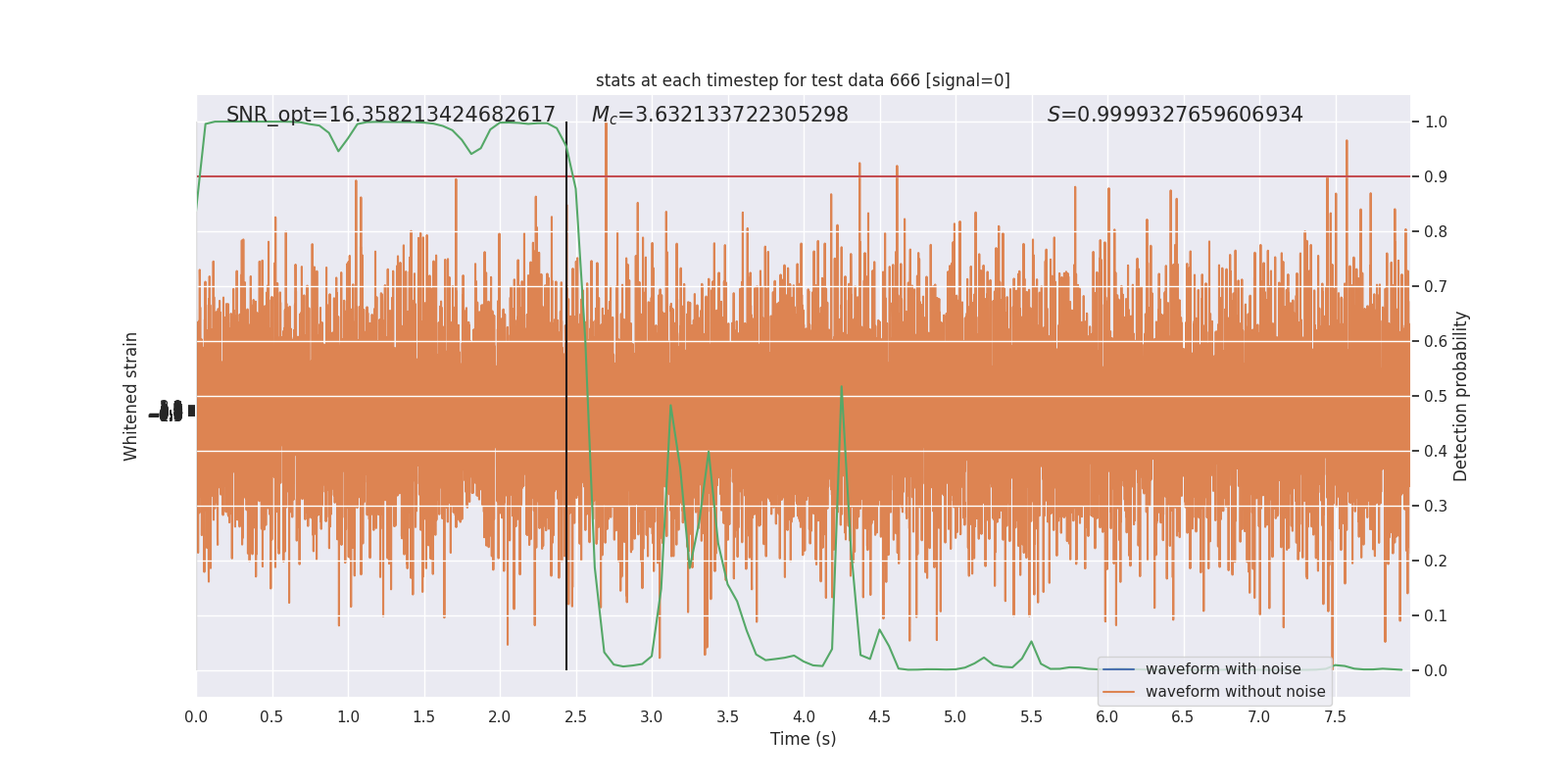The height and width of the screenshot is (784, 1568).
Task: Click x-axis tick label 2.5
Action: pos(575,717)
